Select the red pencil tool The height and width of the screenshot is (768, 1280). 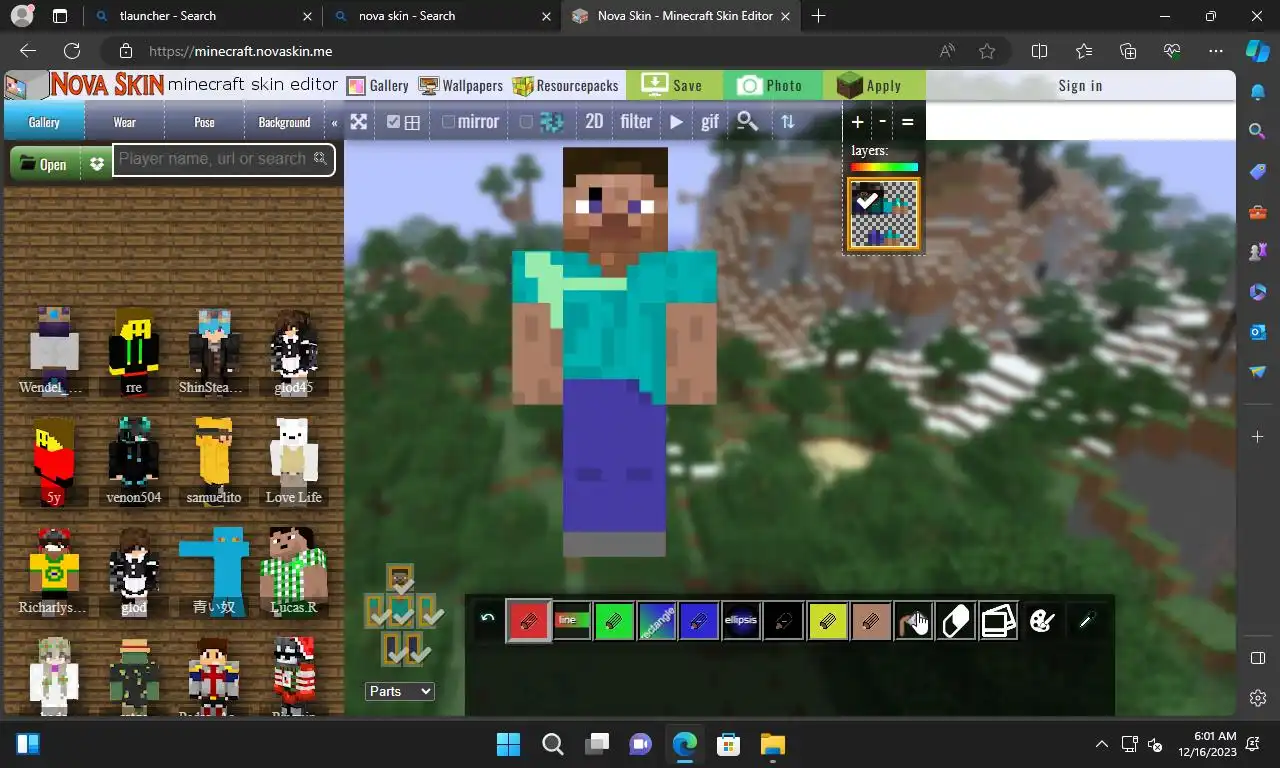click(529, 621)
